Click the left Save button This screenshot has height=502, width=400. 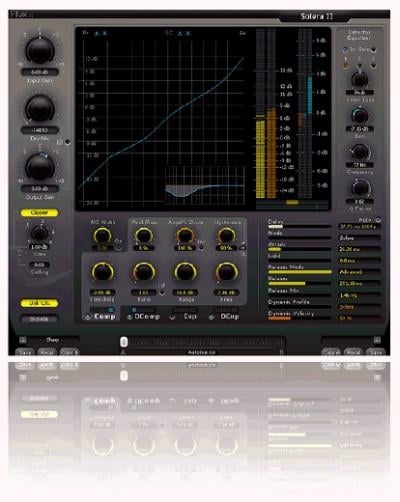click(25, 352)
